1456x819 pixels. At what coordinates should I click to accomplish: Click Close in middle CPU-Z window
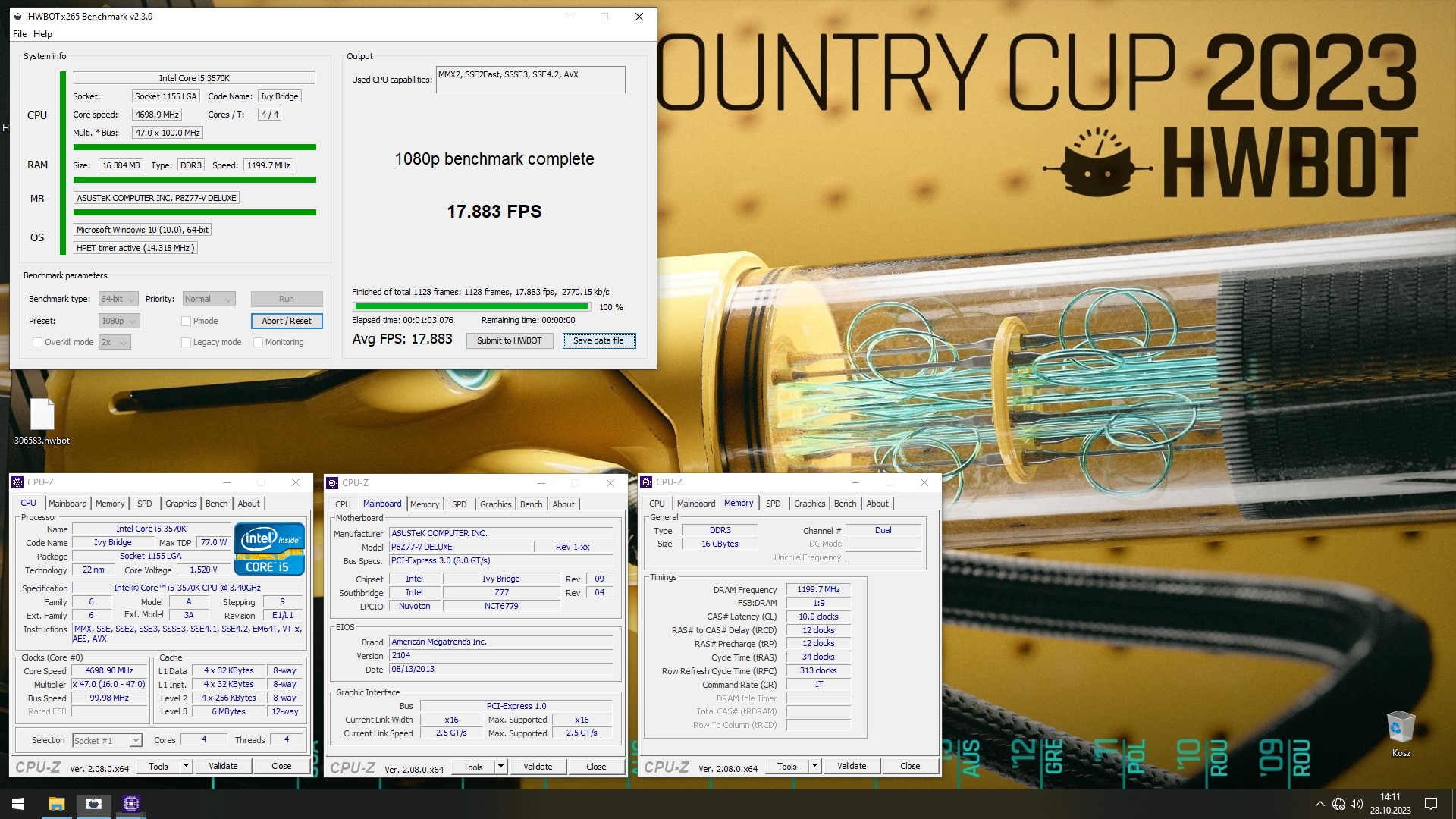pos(596,767)
